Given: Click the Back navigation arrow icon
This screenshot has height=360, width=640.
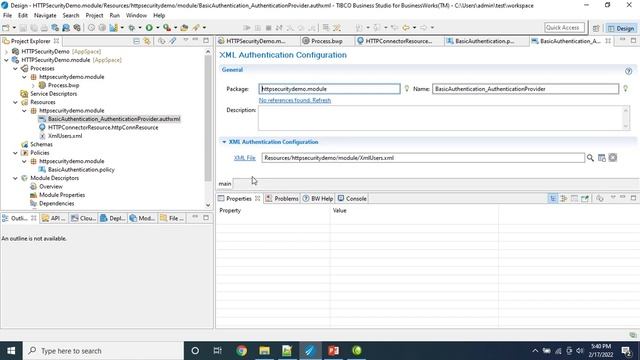Looking at the screenshot, I should coord(406,28).
